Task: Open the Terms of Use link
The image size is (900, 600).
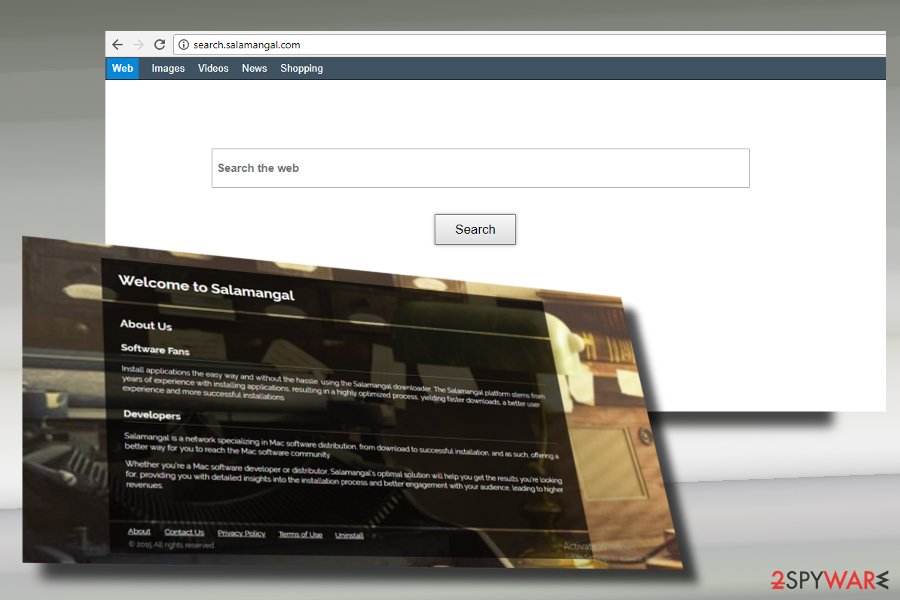Action: [x=300, y=535]
